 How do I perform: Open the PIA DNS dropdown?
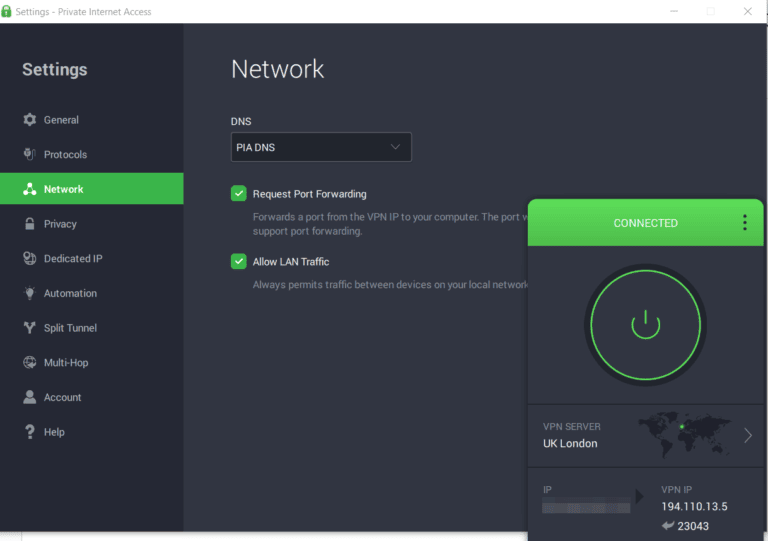pyautogui.click(x=321, y=147)
